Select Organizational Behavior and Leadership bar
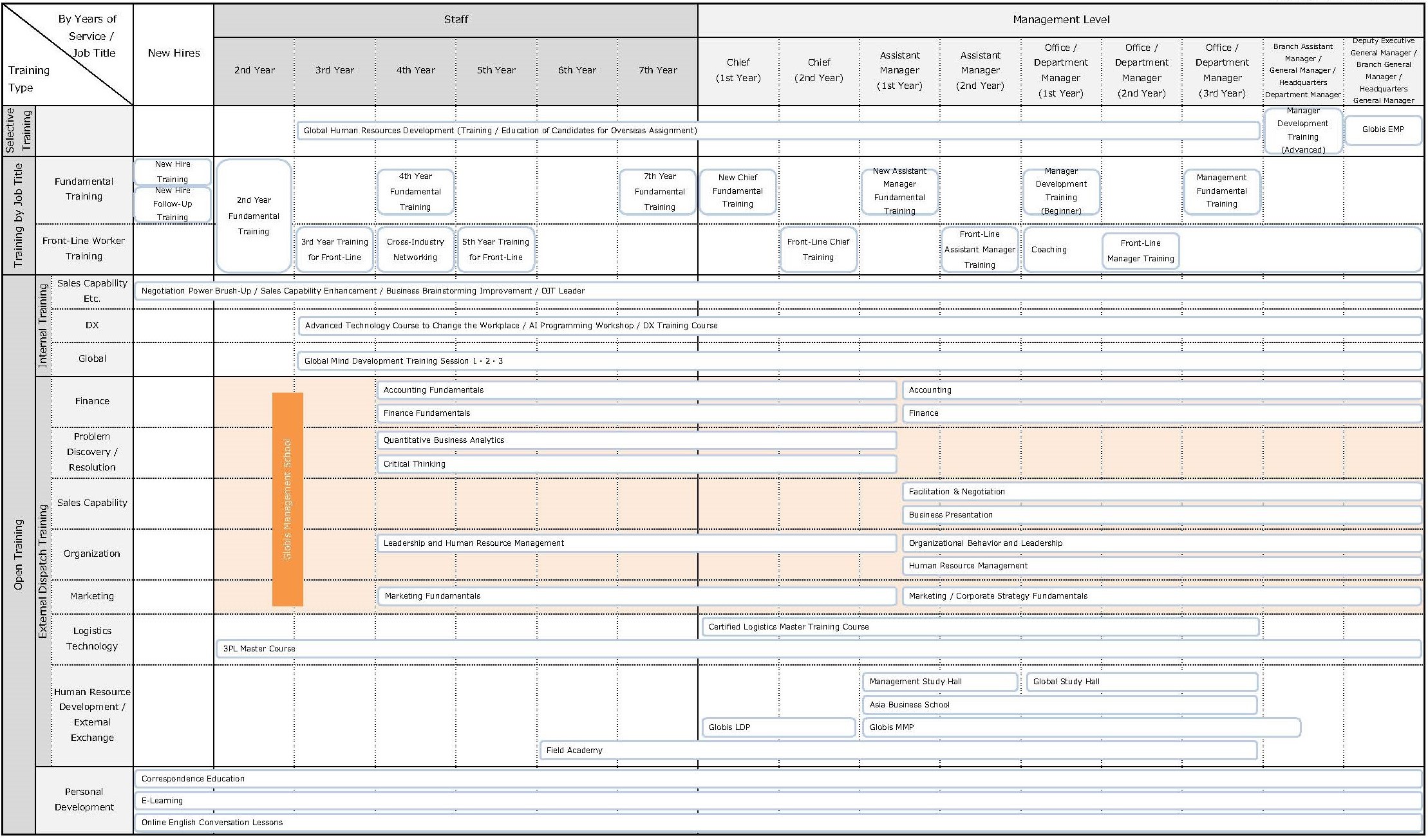The image size is (1428, 840). pyautogui.click(x=1162, y=543)
